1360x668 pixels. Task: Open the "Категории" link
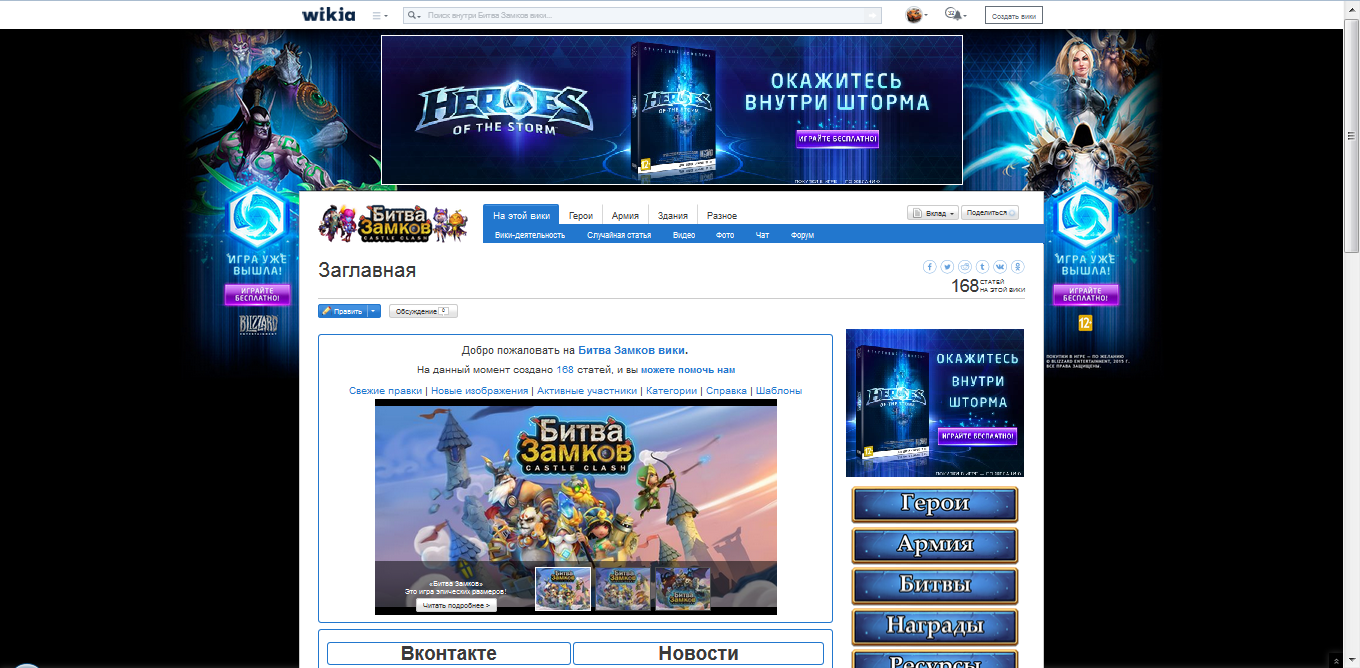pyautogui.click(x=672, y=391)
